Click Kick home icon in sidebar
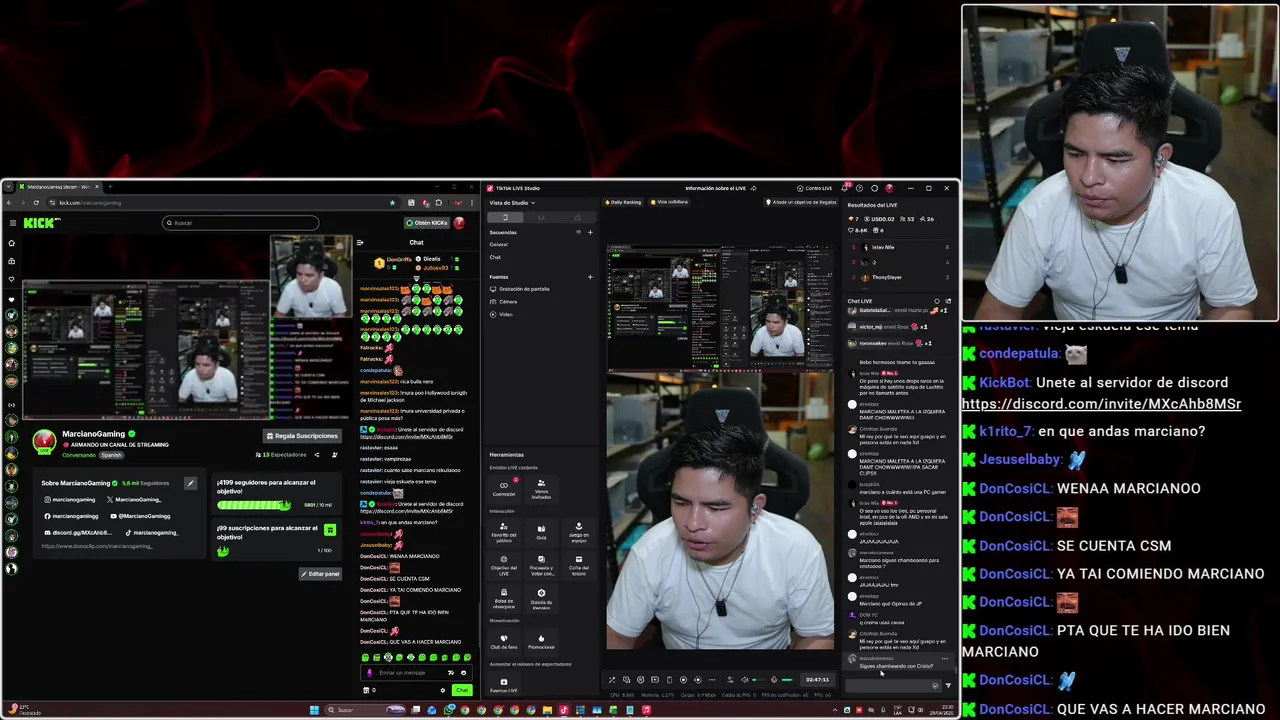Screen dimensions: 1280x720 point(12,243)
